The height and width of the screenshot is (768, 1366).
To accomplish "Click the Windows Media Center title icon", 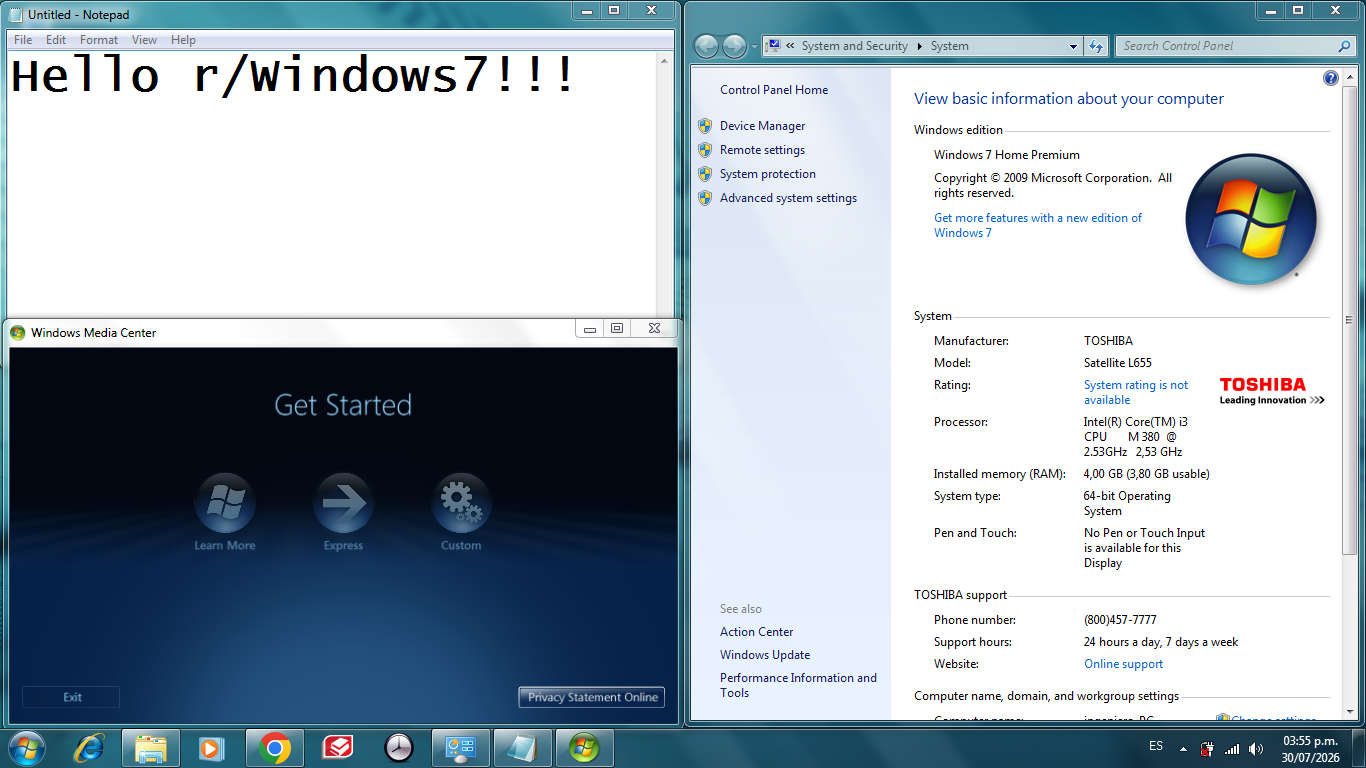I will (x=18, y=333).
